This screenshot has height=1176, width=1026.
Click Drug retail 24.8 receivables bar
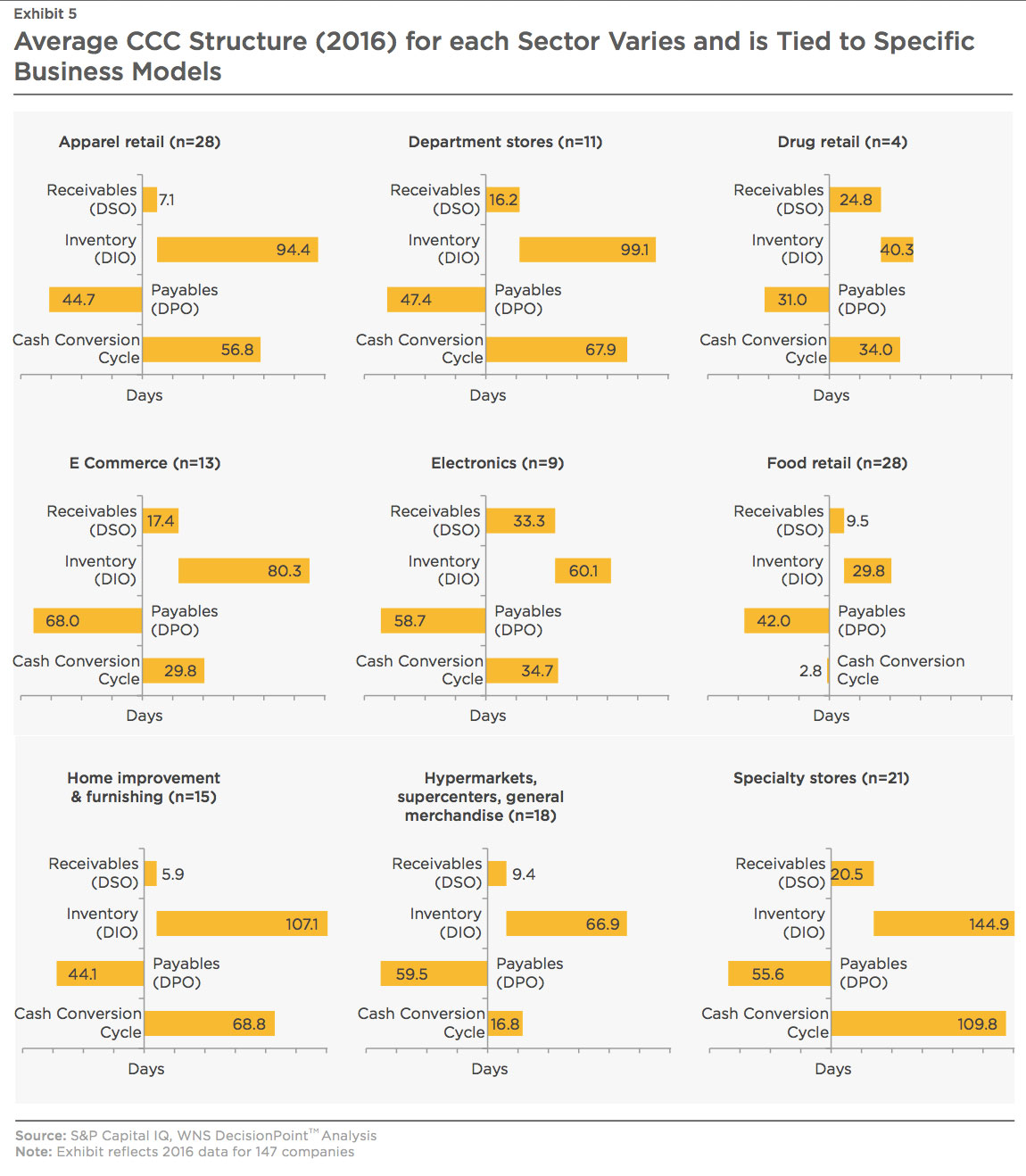click(x=856, y=200)
